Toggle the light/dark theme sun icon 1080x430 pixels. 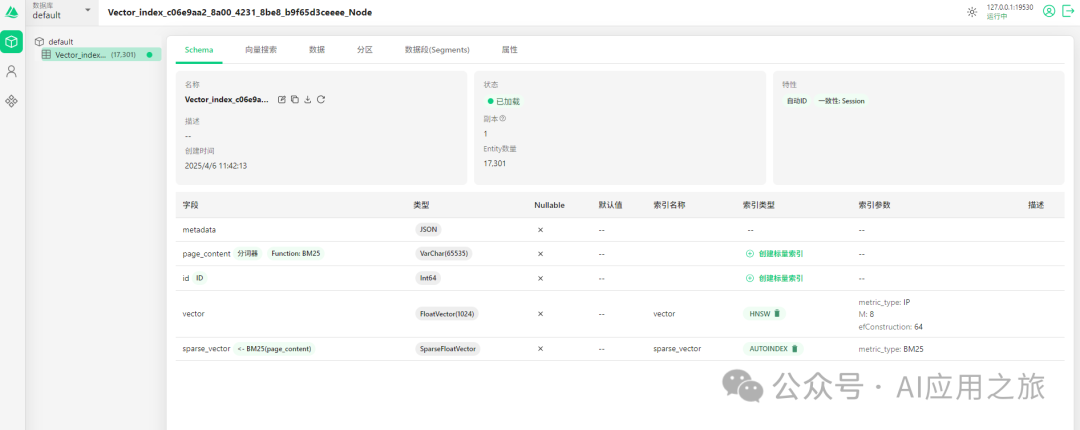click(972, 12)
